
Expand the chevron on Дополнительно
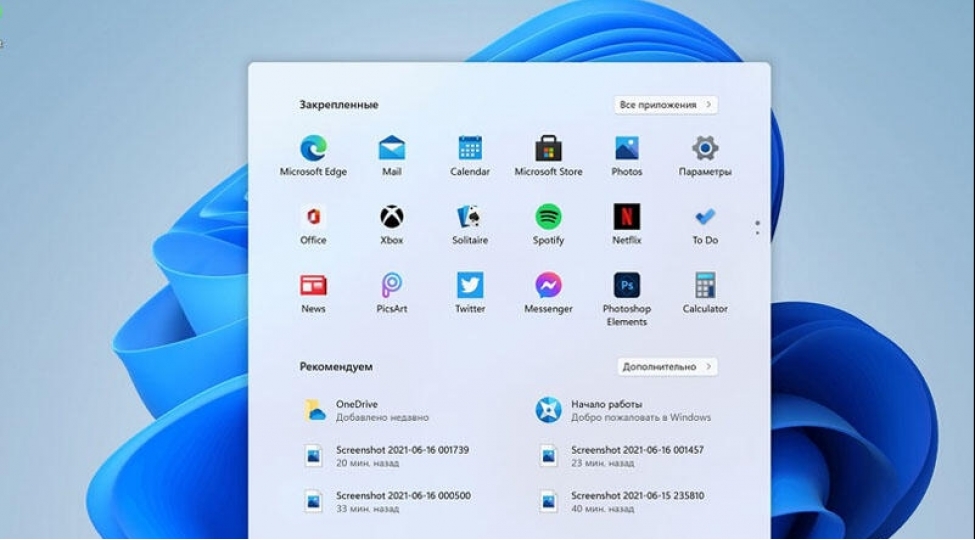coord(708,366)
